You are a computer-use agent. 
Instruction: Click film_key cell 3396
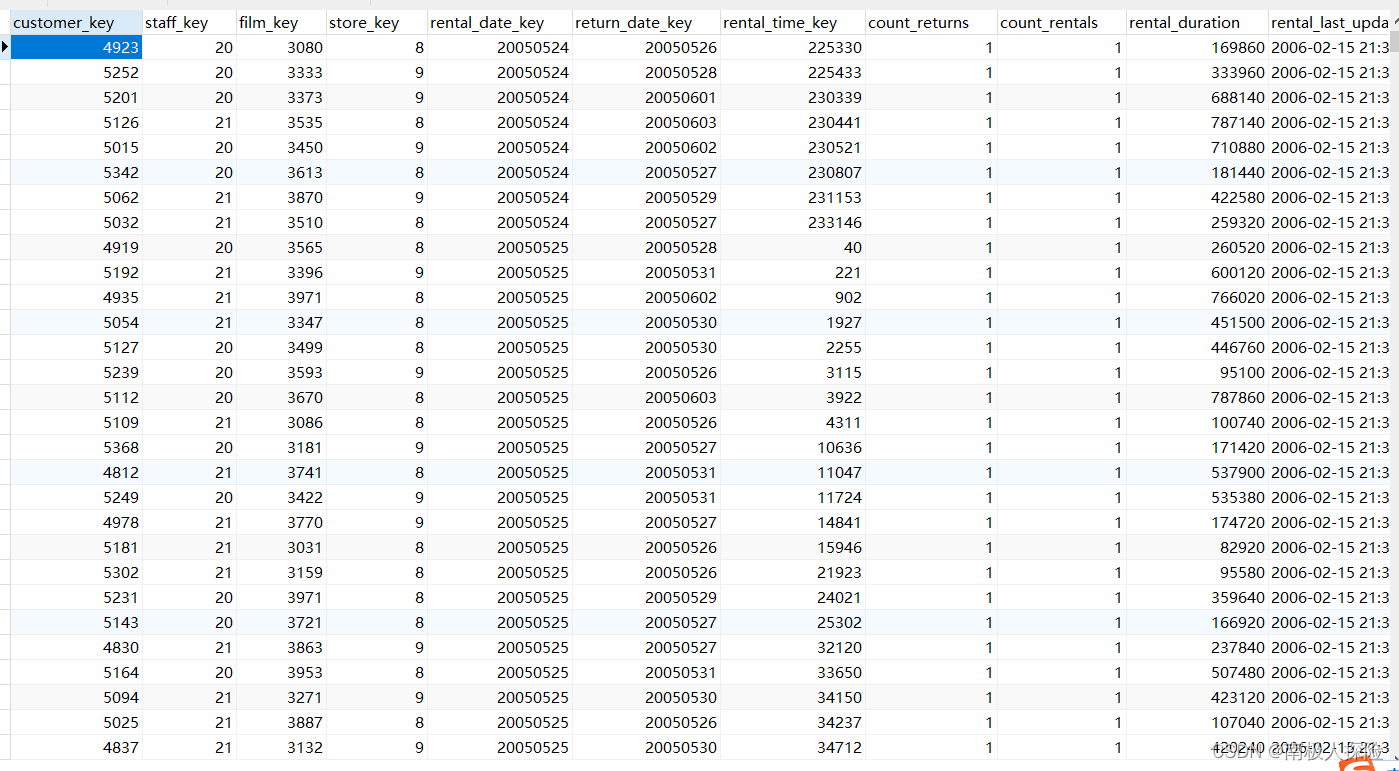tap(282, 272)
